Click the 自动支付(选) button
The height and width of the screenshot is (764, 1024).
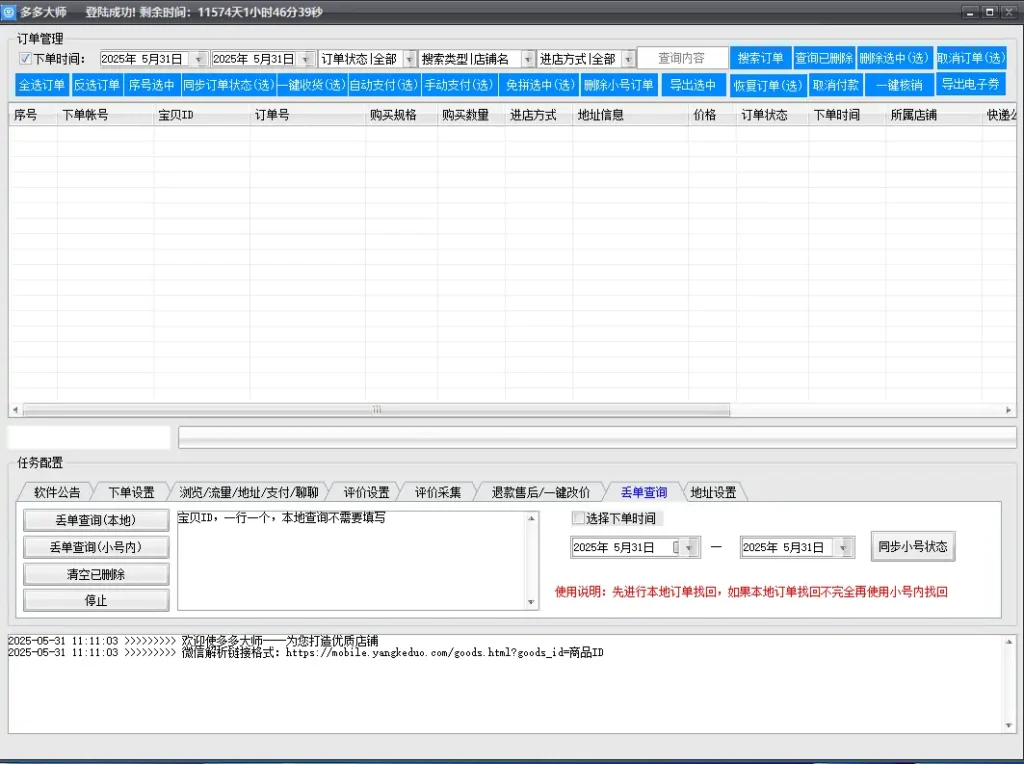pos(384,85)
